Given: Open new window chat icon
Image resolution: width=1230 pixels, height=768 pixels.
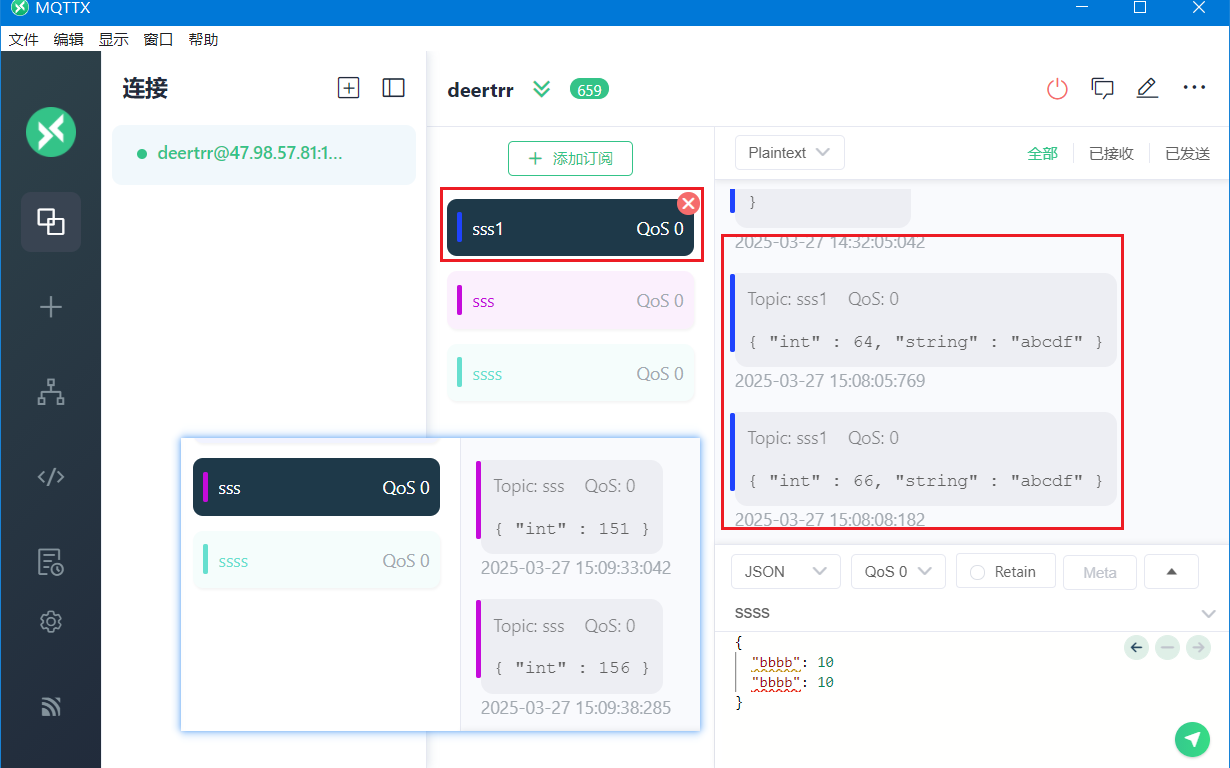Looking at the screenshot, I should (x=1103, y=88).
